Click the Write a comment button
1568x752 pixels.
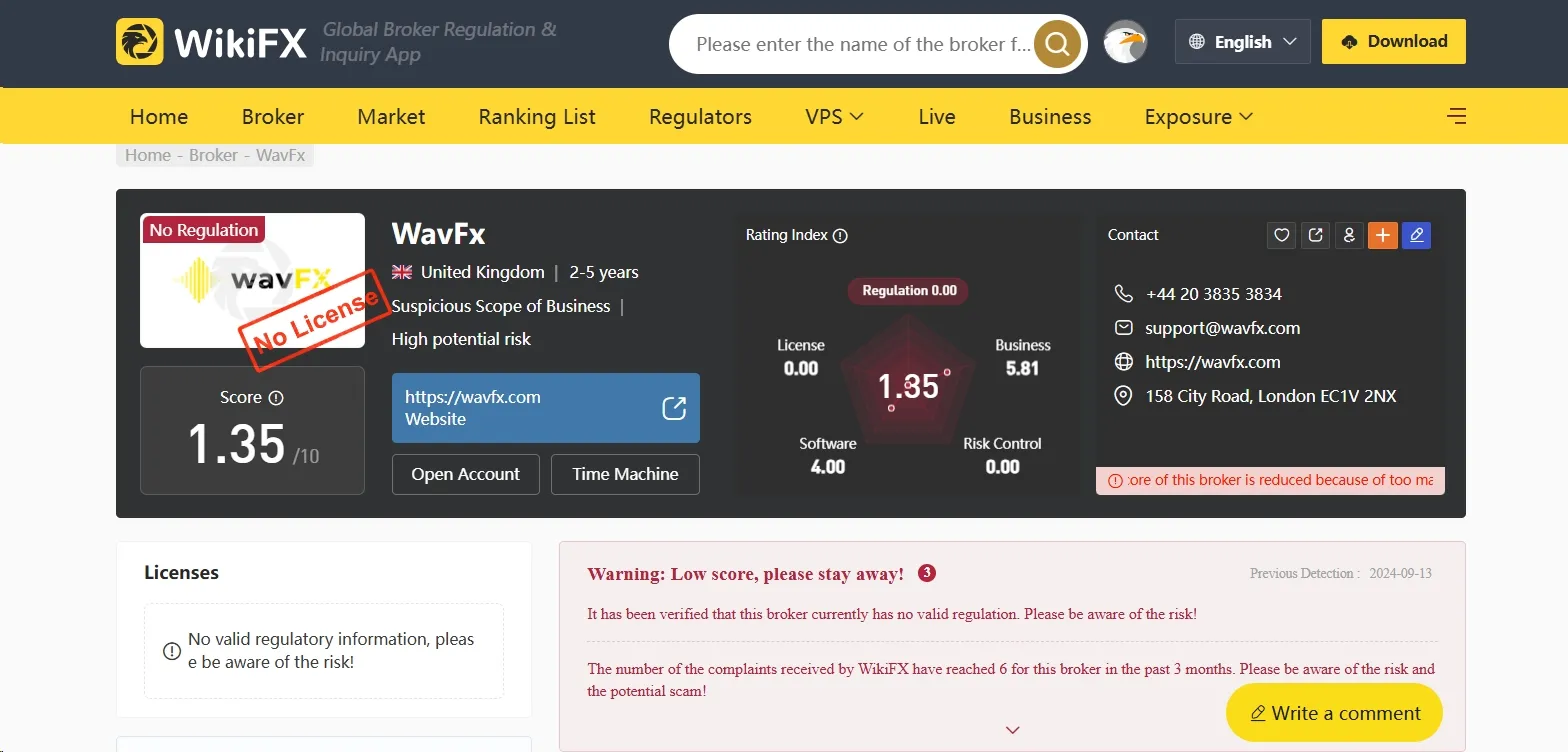pyautogui.click(x=1334, y=713)
